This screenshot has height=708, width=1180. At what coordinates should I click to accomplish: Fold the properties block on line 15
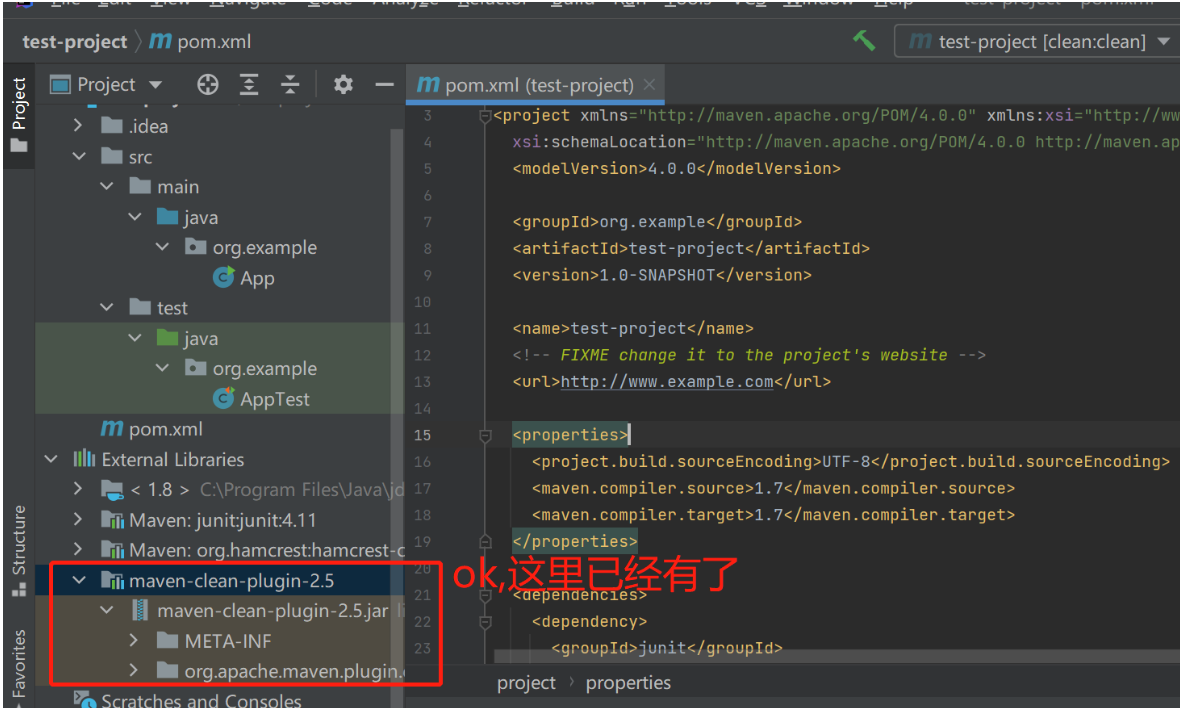(485, 435)
